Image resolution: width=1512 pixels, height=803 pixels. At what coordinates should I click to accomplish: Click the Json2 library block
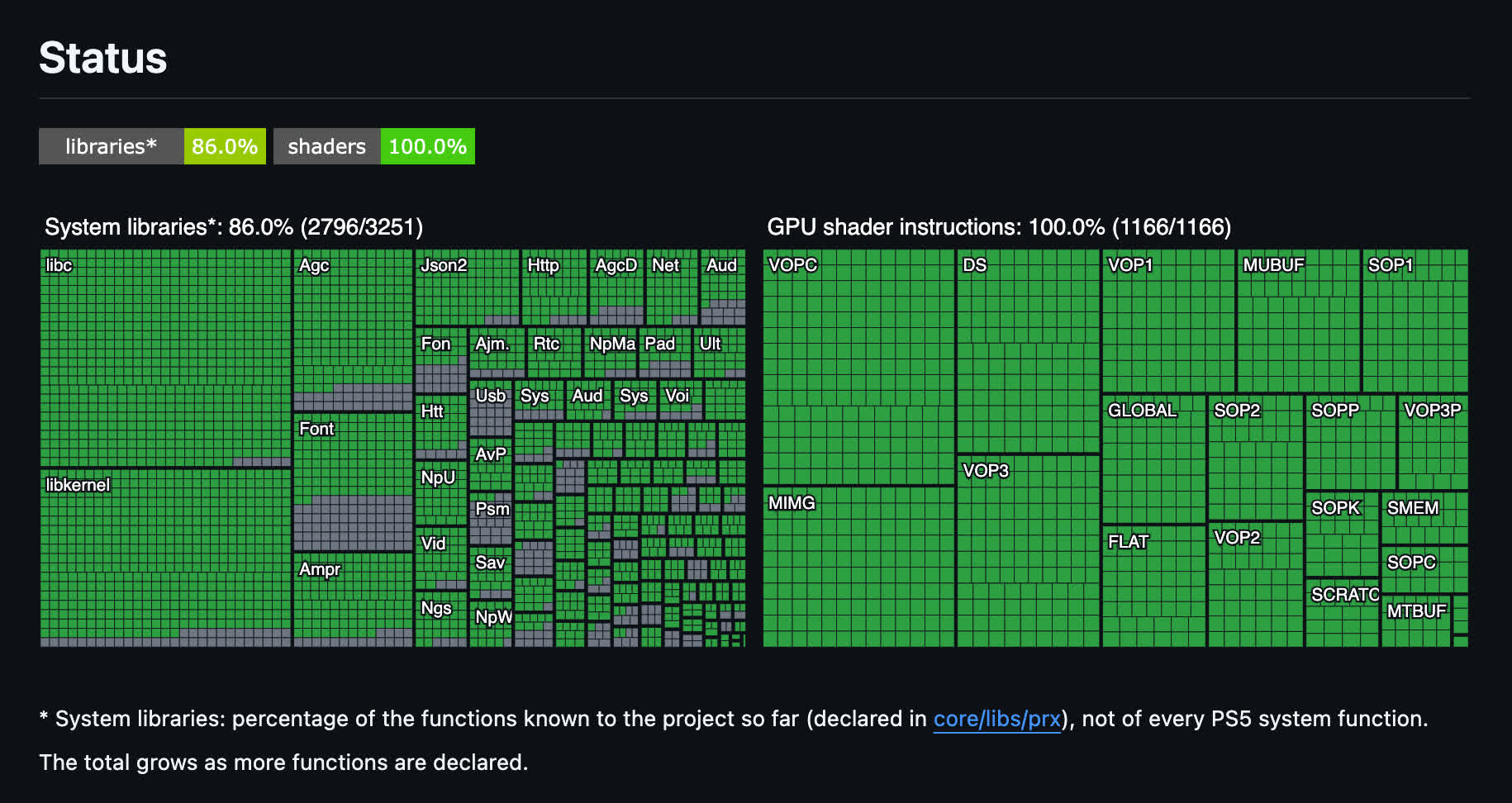(467, 287)
